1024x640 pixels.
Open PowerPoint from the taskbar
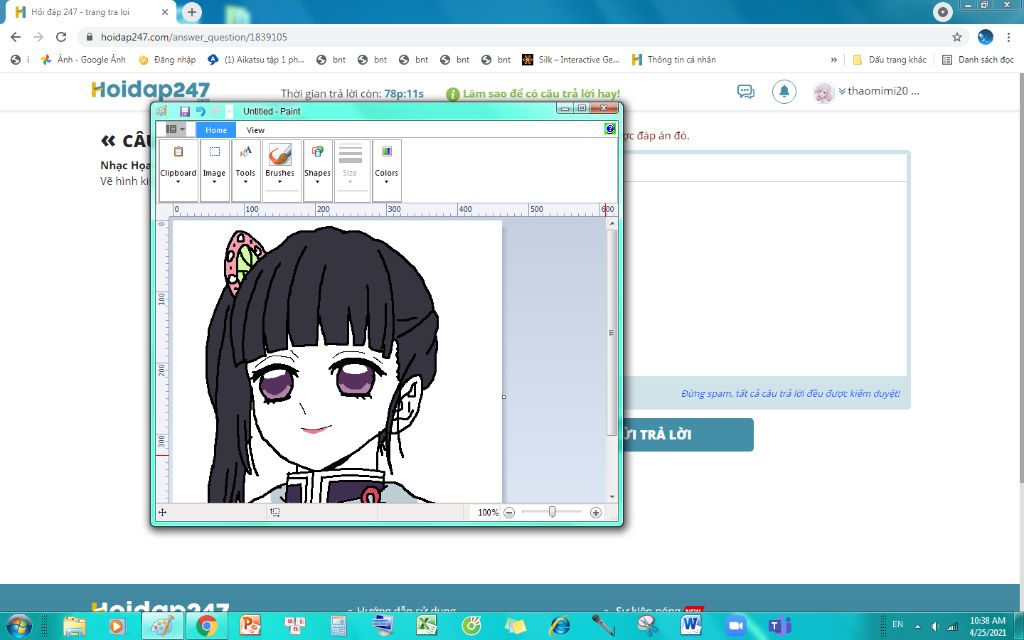click(250, 626)
